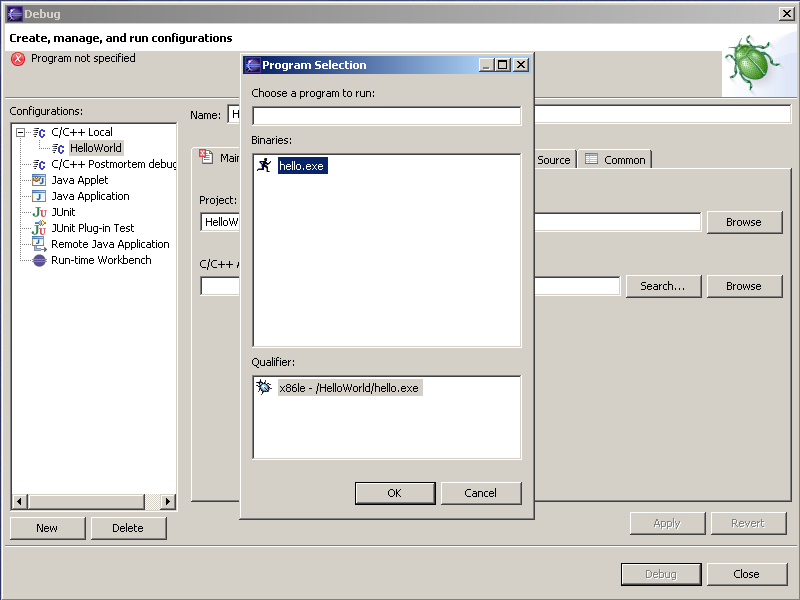This screenshot has height=600, width=800.
Task: Open the Source tab
Action: (x=553, y=160)
